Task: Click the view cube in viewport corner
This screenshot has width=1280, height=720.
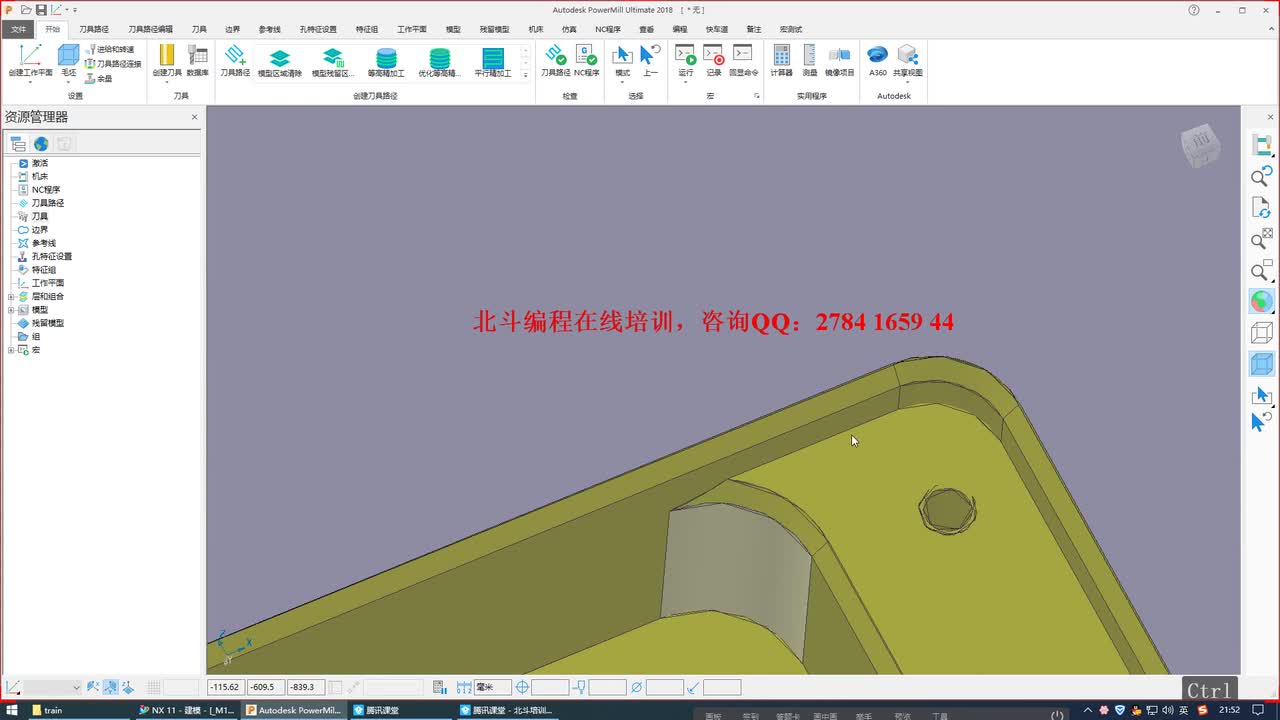Action: coord(1200,146)
